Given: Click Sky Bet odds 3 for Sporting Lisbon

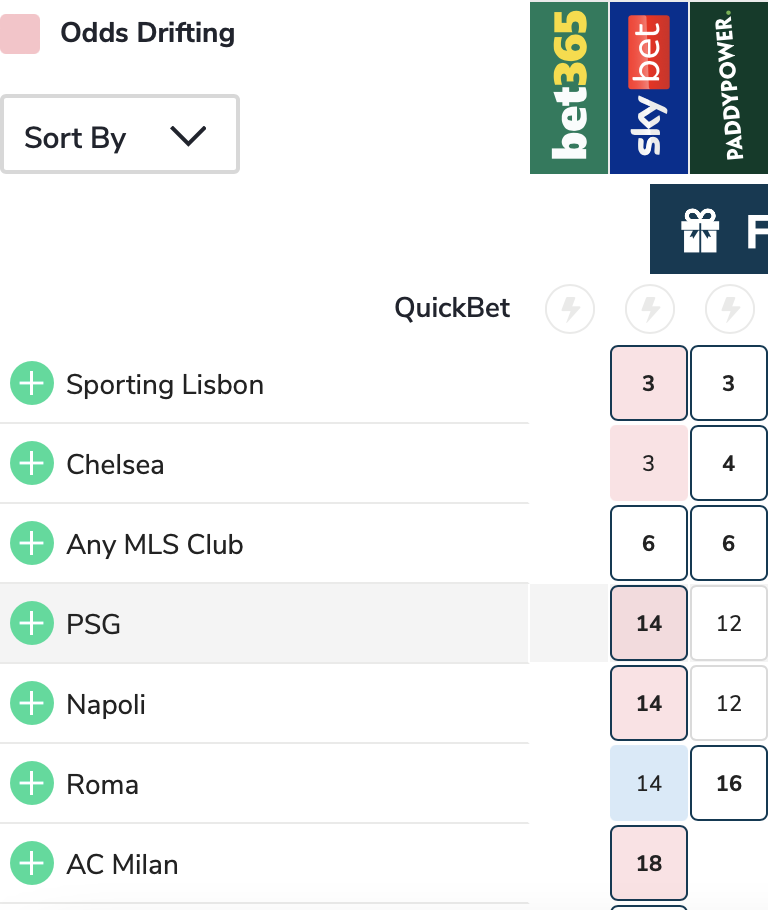Looking at the screenshot, I should (649, 383).
